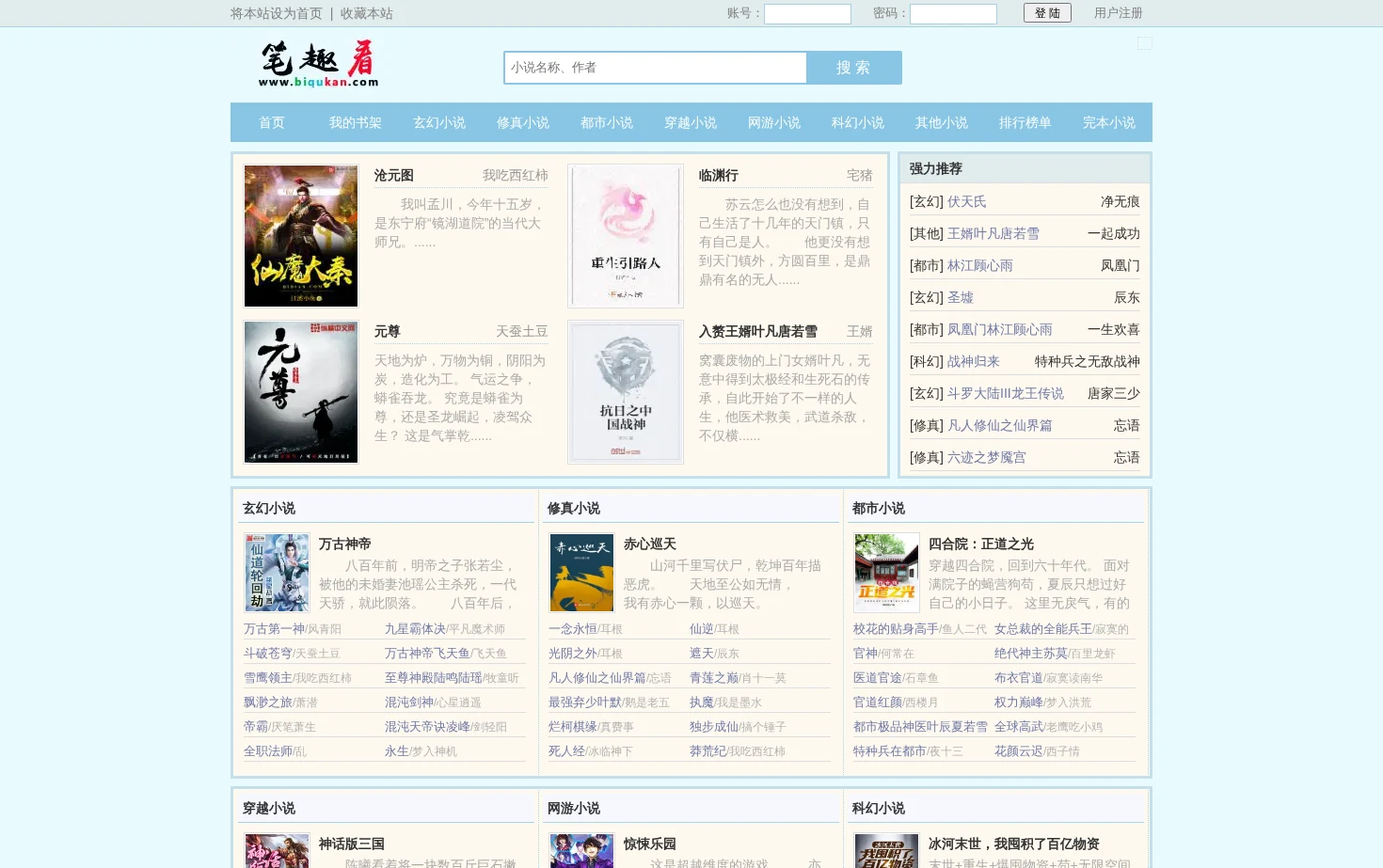
Task: Open 花颜云迟 in 都市小说 list
Action: pos(1019,750)
